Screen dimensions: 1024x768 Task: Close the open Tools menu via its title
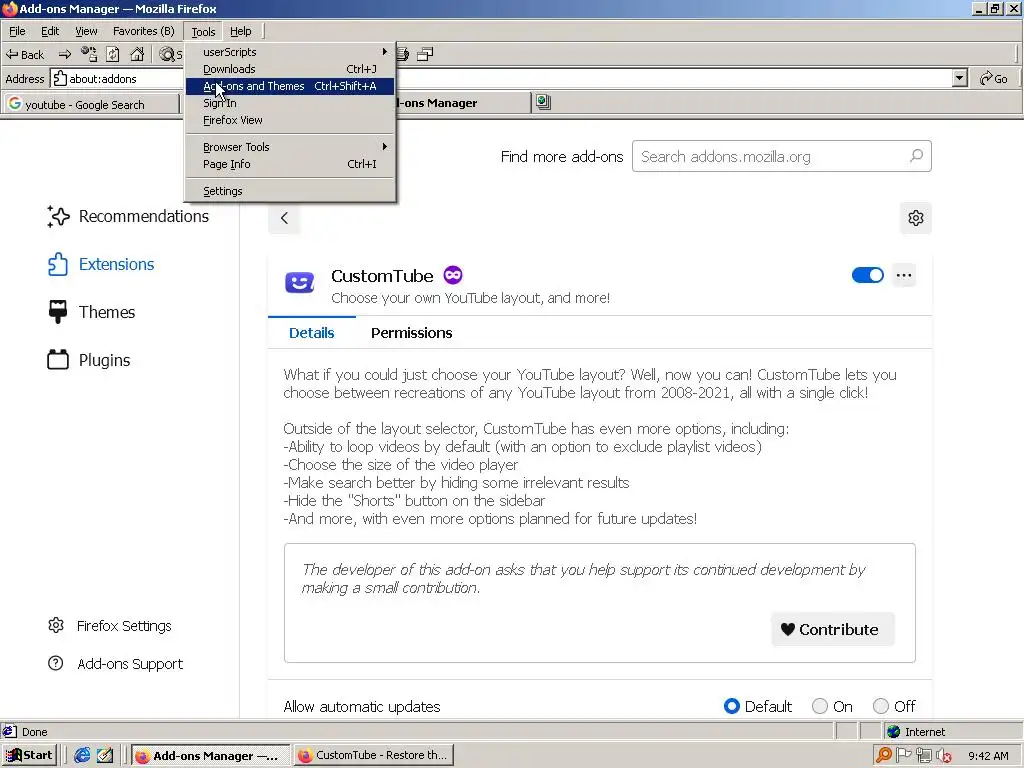[203, 31]
